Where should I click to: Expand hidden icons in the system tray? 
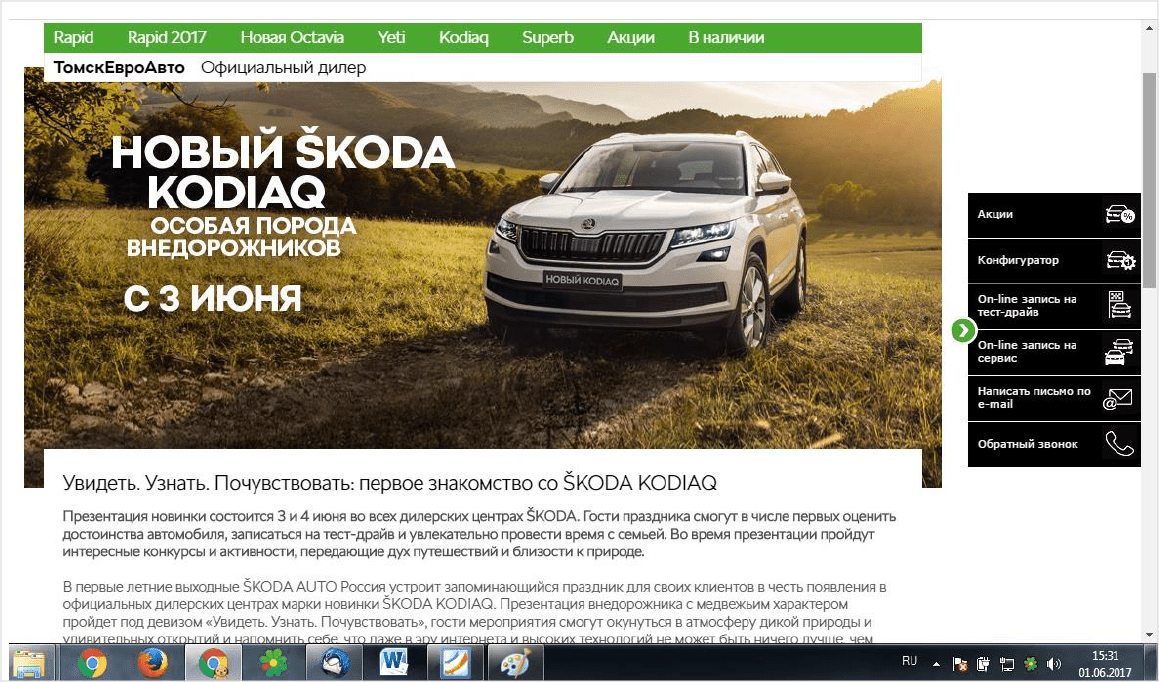pyautogui.click(x=935, y=661)
